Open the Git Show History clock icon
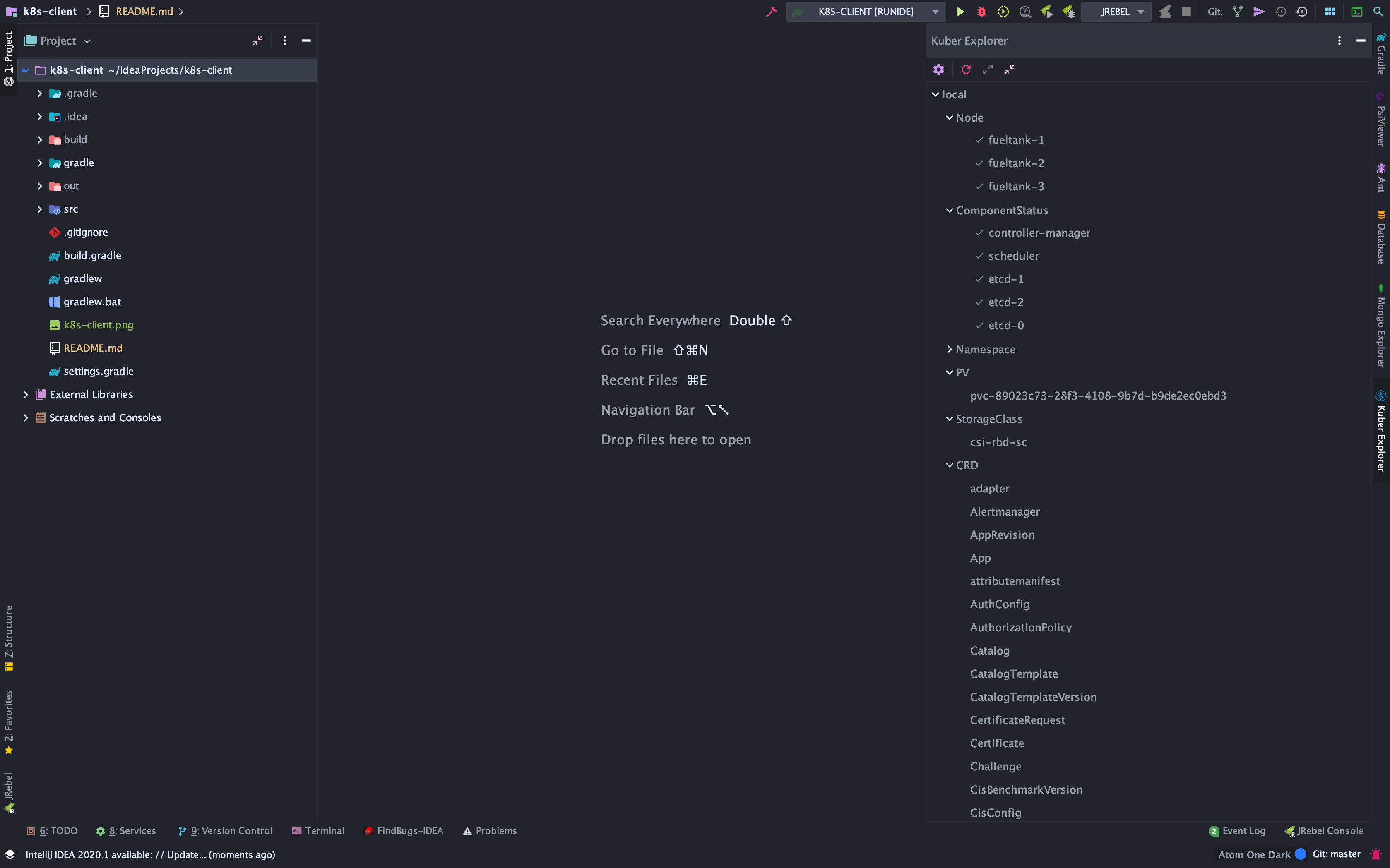 1280,12
